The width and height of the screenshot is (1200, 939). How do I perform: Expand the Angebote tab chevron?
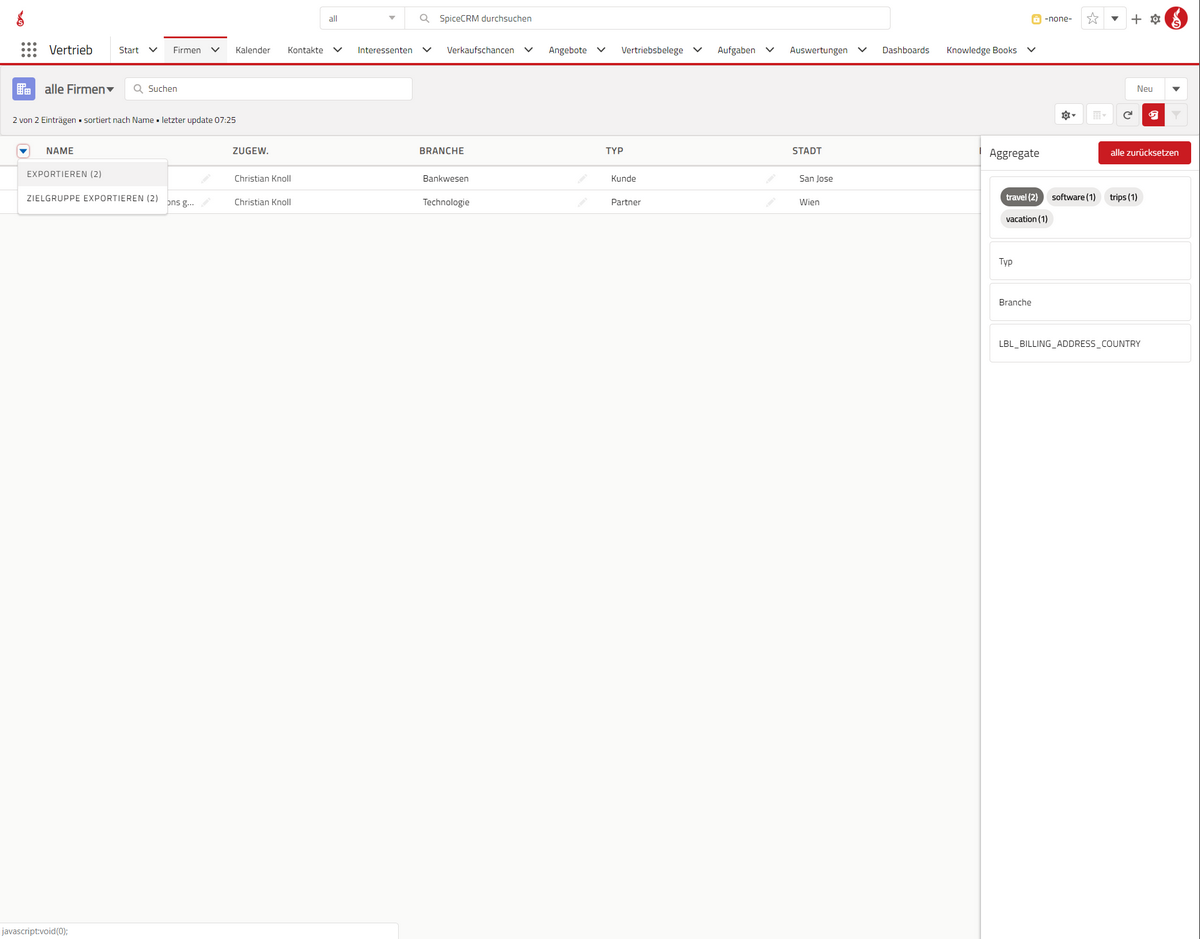(601, 50)
